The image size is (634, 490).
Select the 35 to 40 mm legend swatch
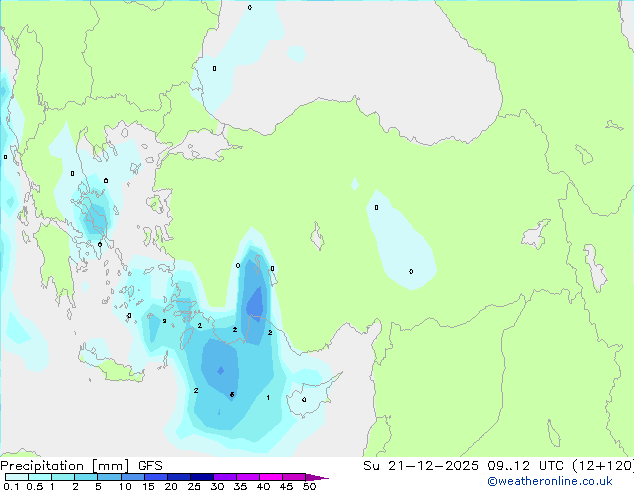[x=247, y=477]
